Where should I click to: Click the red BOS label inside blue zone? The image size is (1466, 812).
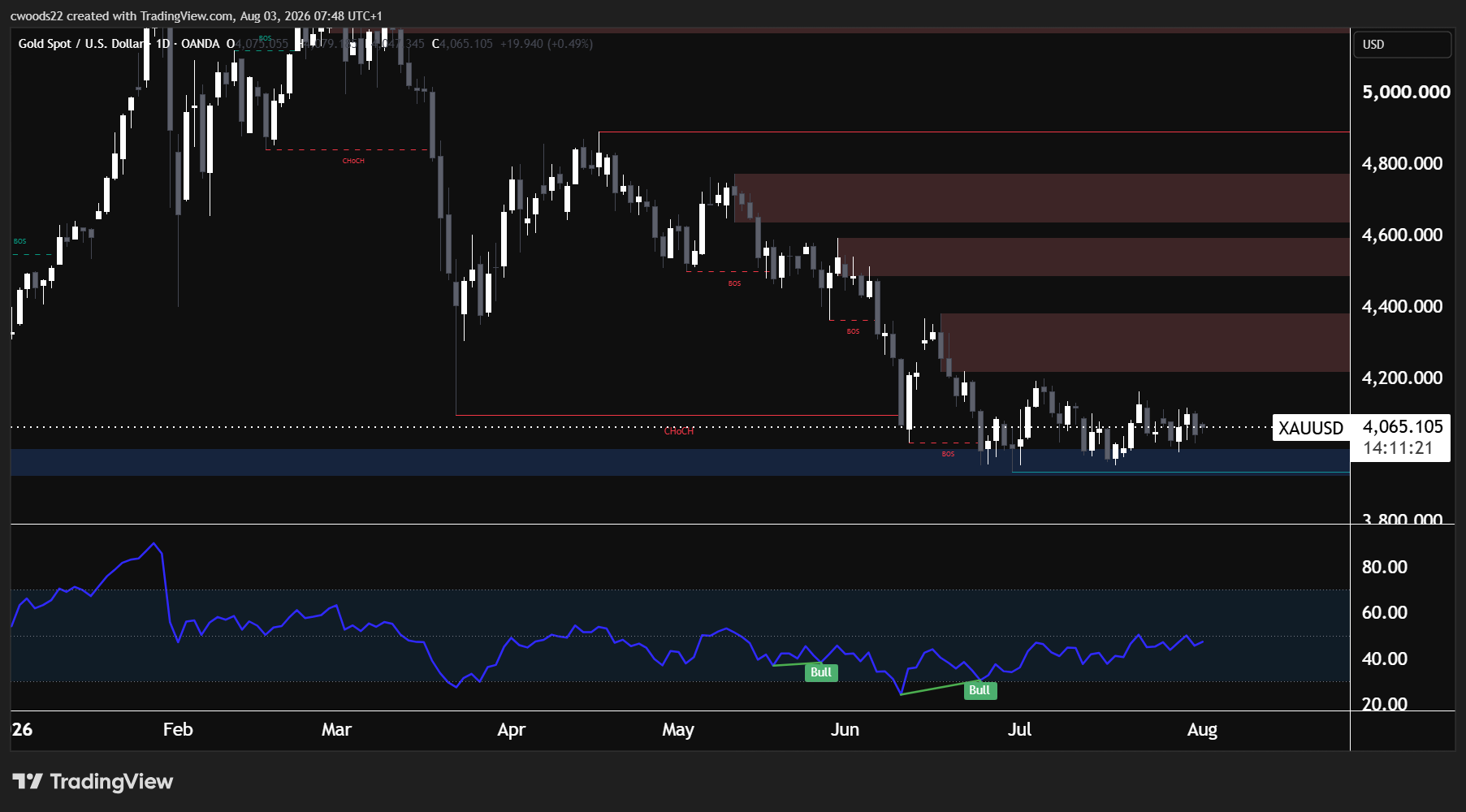point(948,454)
